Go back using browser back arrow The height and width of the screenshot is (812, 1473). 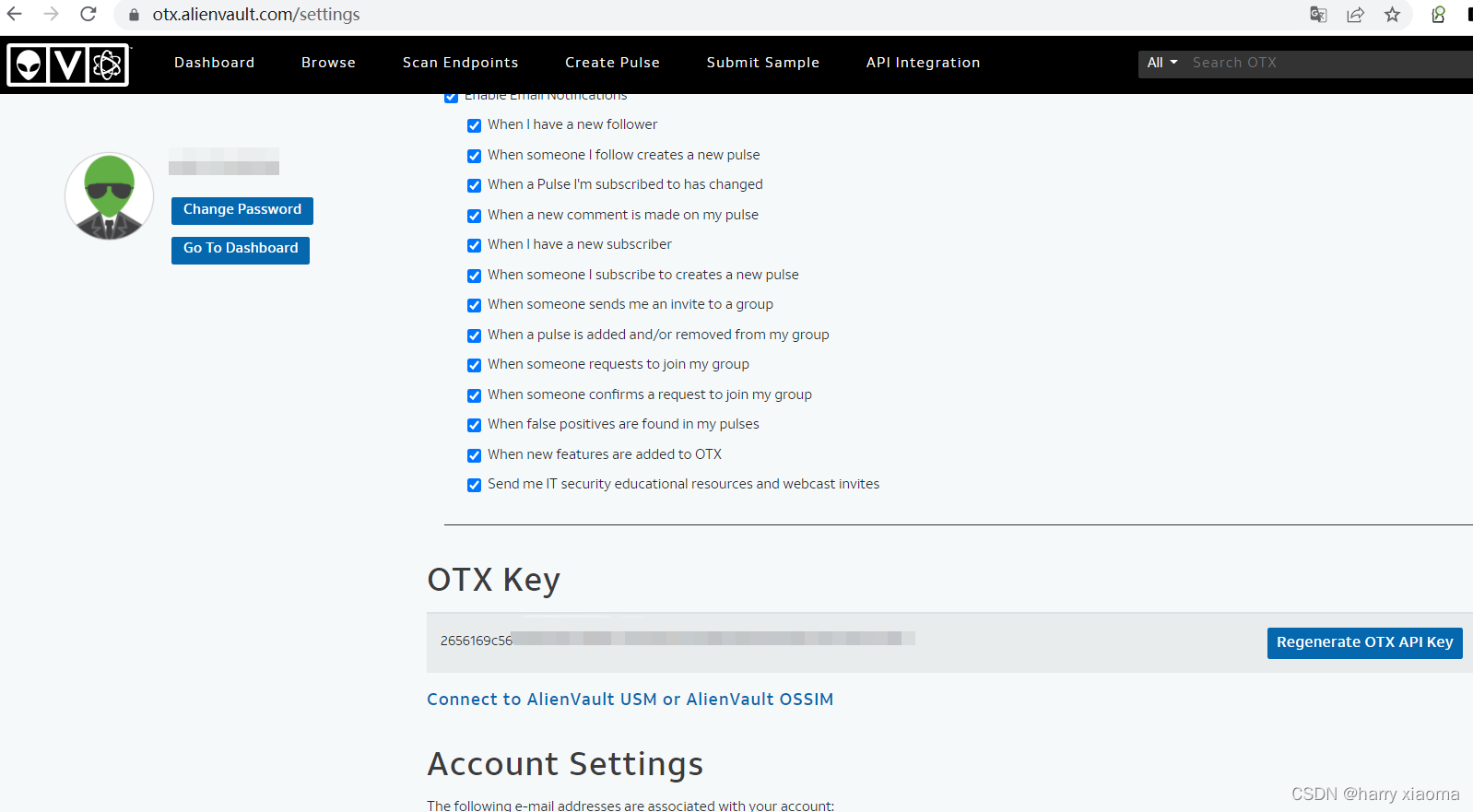[15, 14]
